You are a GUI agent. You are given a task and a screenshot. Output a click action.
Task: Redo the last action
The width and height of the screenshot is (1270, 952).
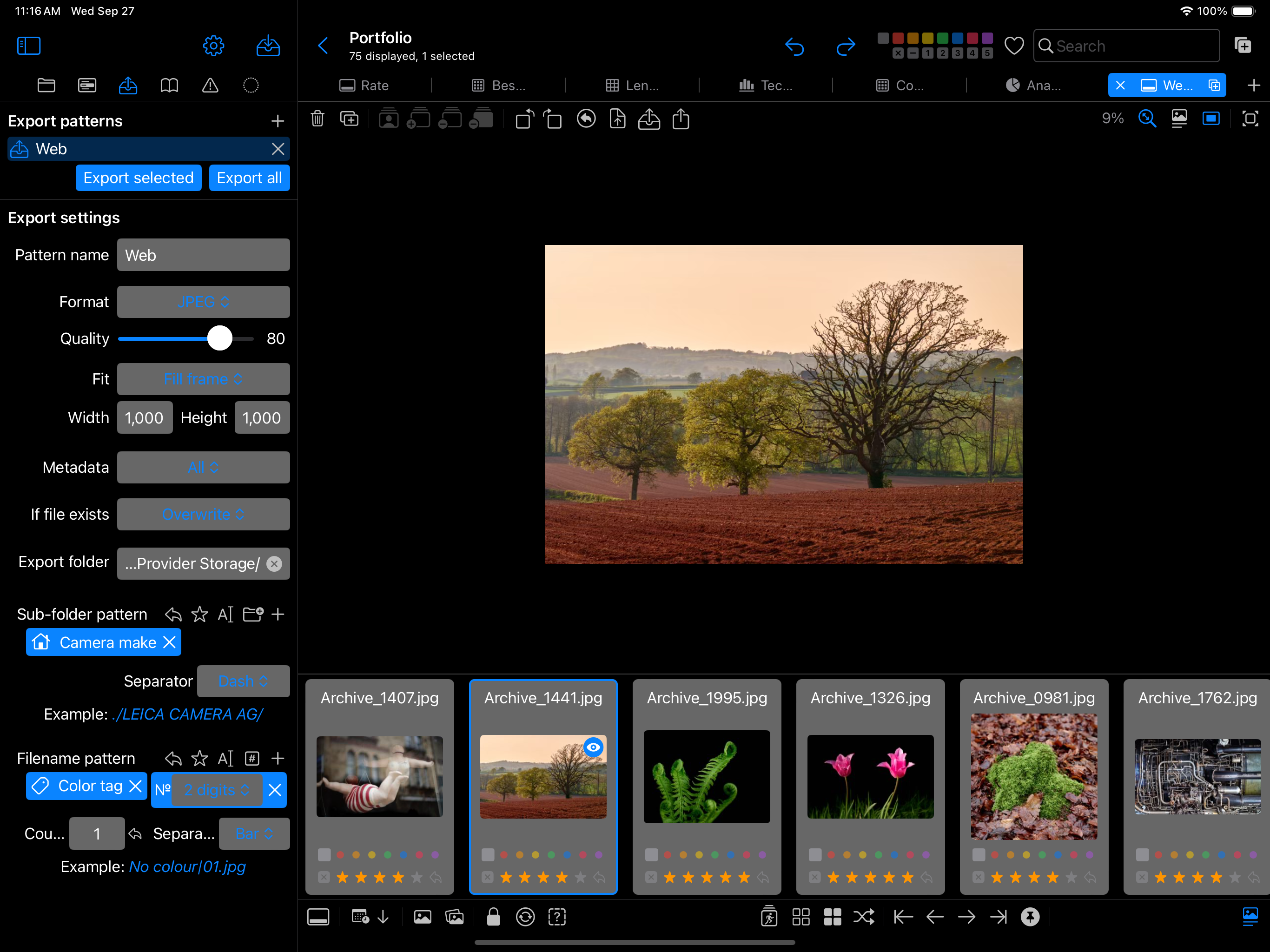click(846, 46)
